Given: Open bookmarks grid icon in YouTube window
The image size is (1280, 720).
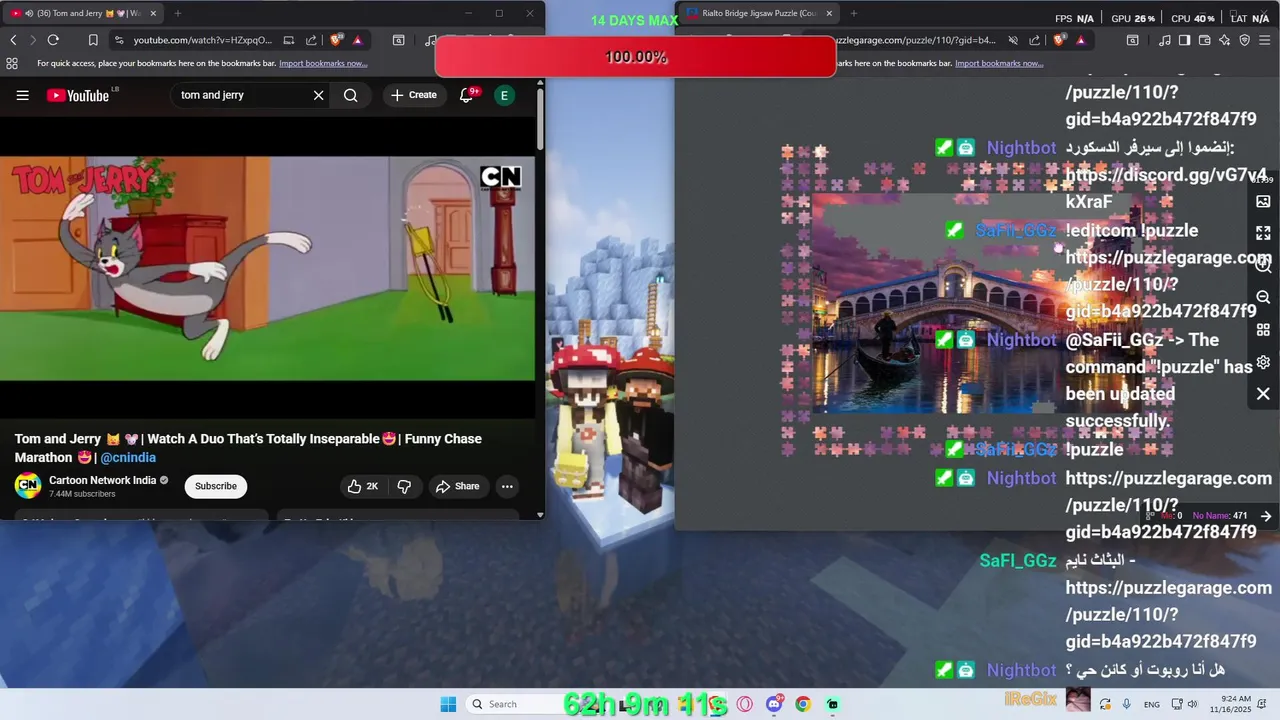Looking at the screenshot, I should coord(12,63).
